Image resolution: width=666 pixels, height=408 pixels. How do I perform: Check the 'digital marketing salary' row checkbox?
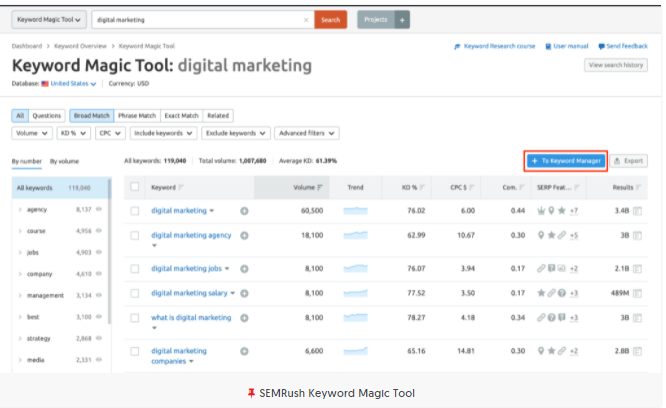(135, 293)
